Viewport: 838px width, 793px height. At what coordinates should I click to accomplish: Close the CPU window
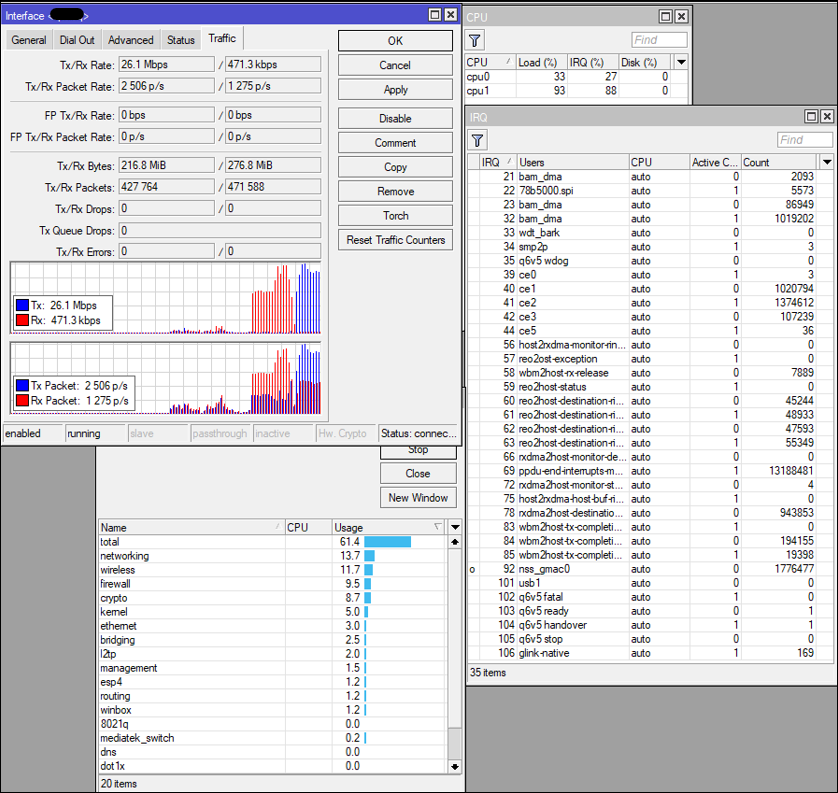[681, 17]
